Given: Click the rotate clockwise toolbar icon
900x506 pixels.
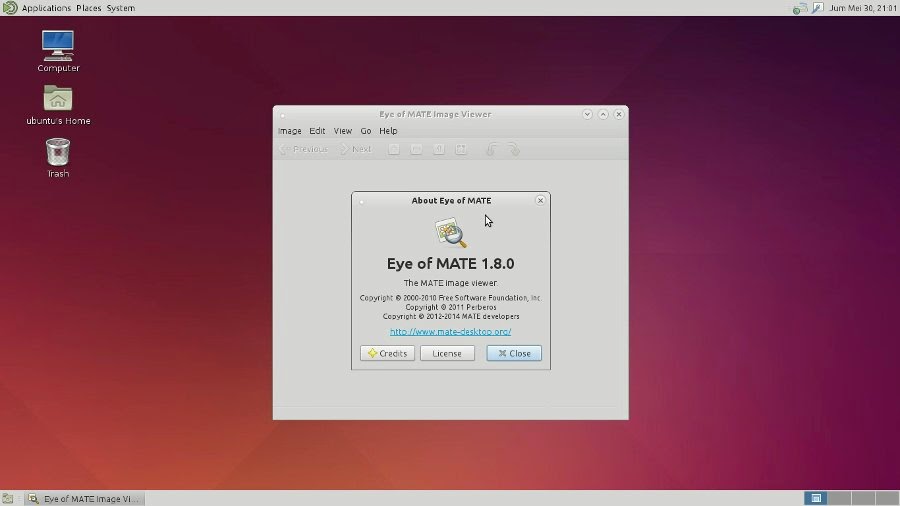Looking at the screenshot, I should click(513, 149).
